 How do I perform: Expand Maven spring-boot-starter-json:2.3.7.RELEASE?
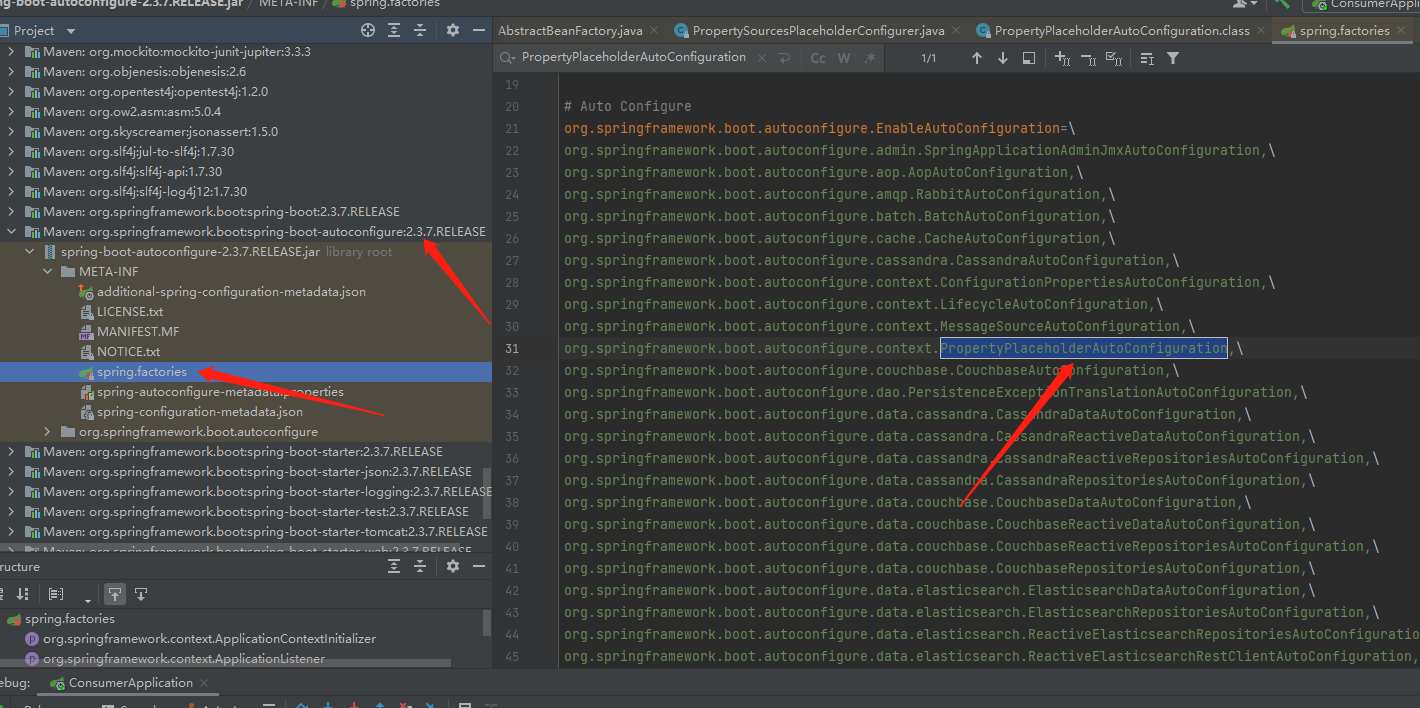12,471
